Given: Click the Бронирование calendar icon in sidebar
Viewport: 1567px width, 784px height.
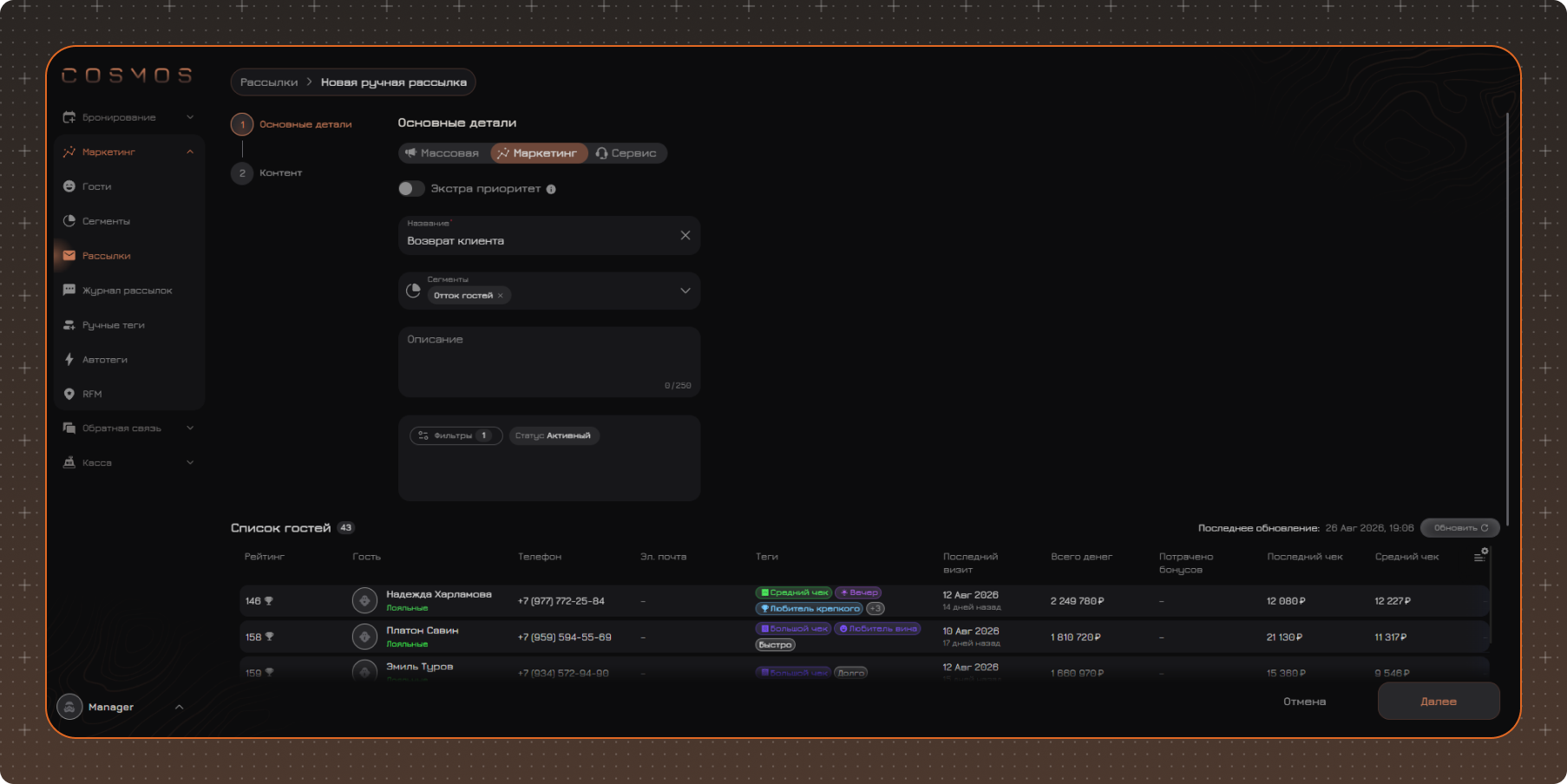Looking at the screenshot, I should click(x=69, y=117).
